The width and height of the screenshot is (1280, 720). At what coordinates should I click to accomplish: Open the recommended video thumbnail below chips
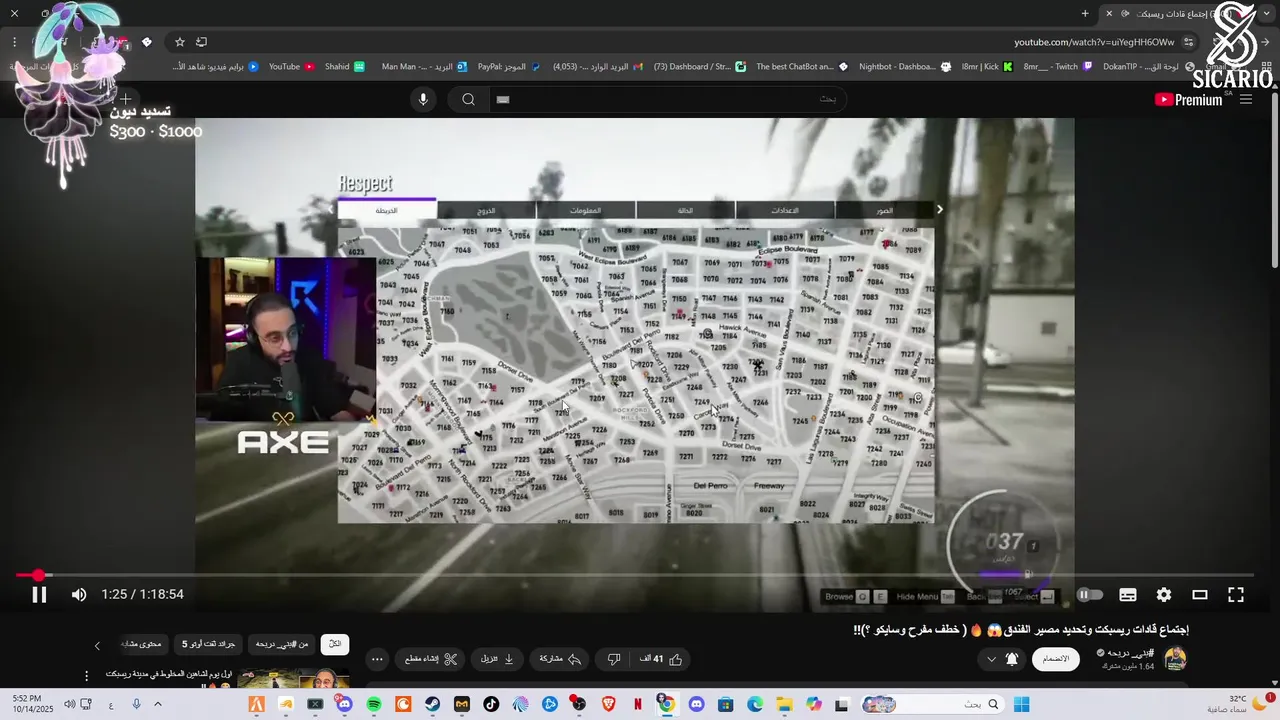294,679
